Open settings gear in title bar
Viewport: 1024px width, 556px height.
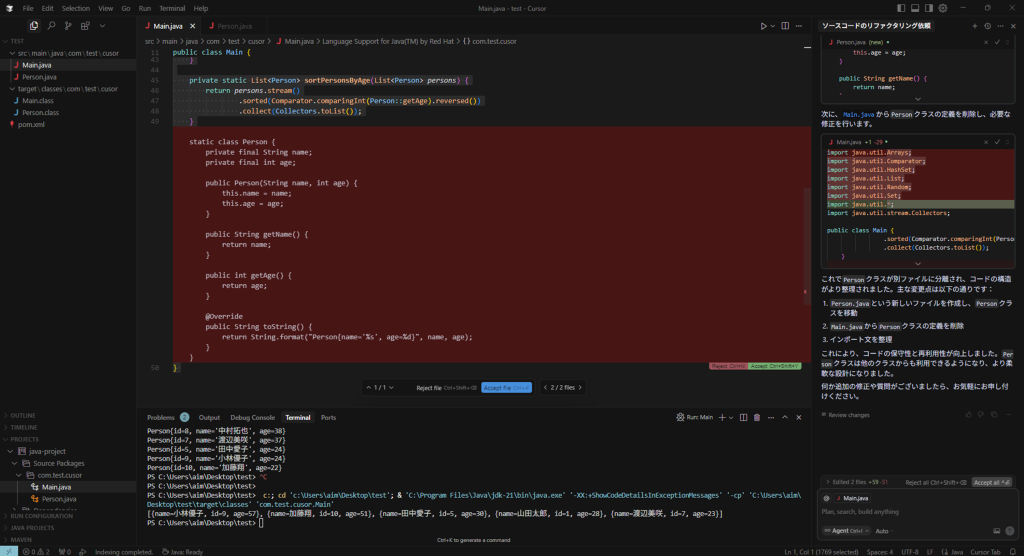click(x=943, y=8)
